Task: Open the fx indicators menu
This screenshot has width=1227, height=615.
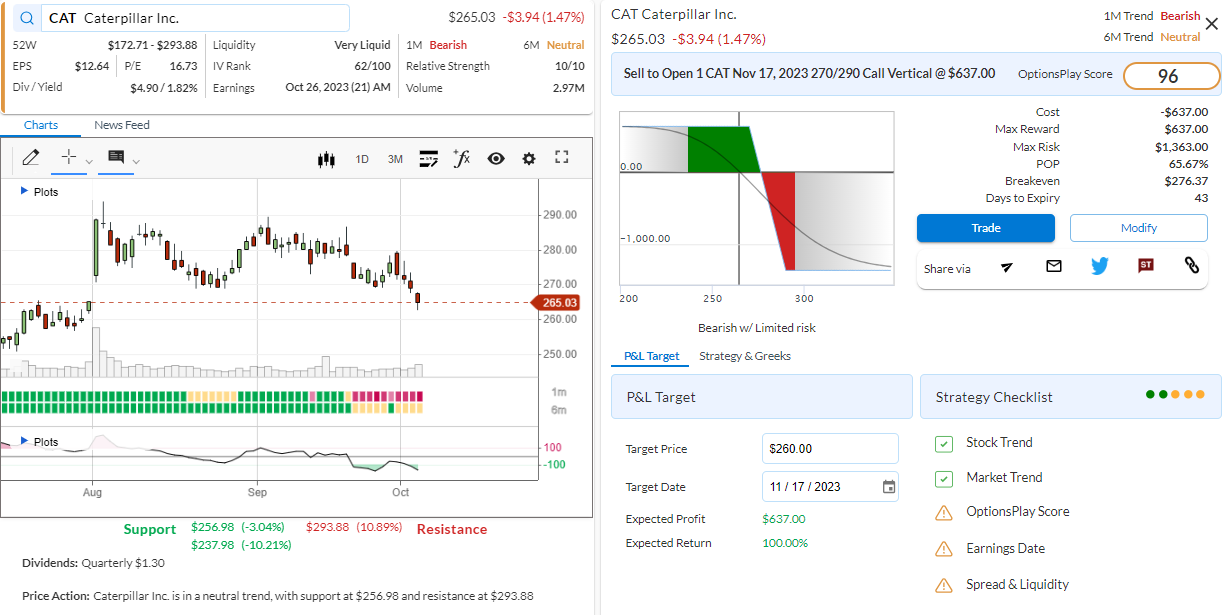Action: click(x=461, y=158)
